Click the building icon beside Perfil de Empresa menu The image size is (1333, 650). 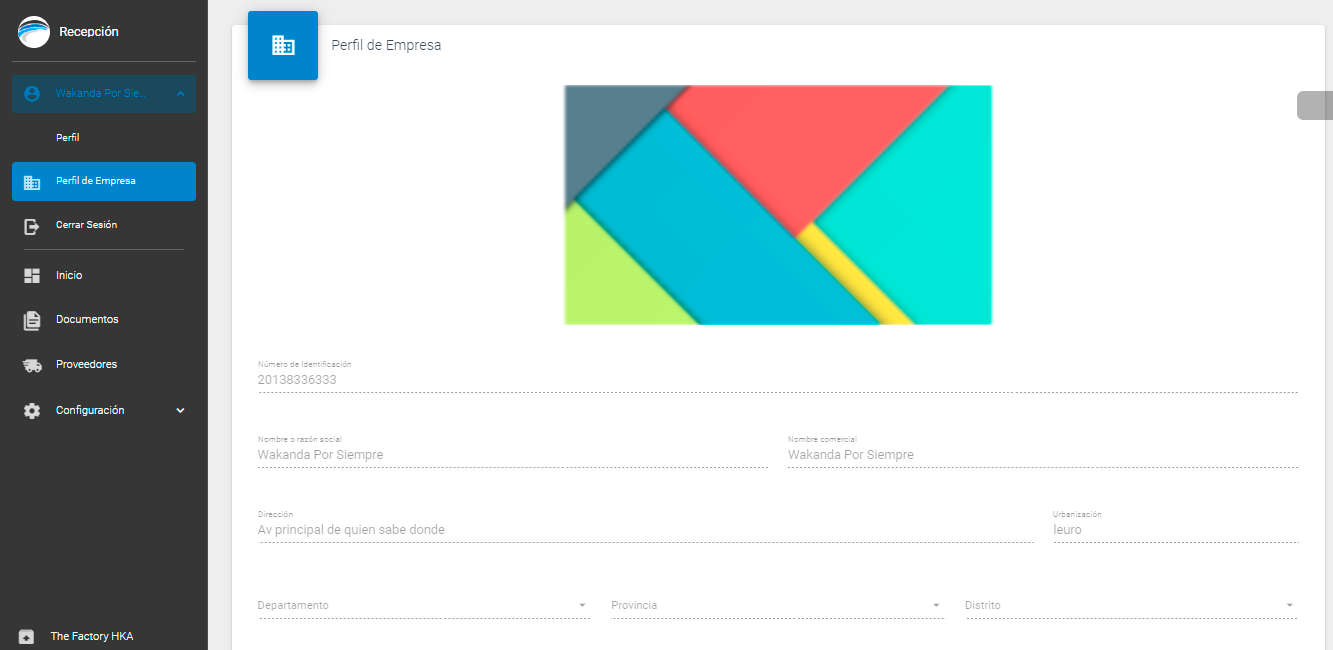(x=32, y=182)
